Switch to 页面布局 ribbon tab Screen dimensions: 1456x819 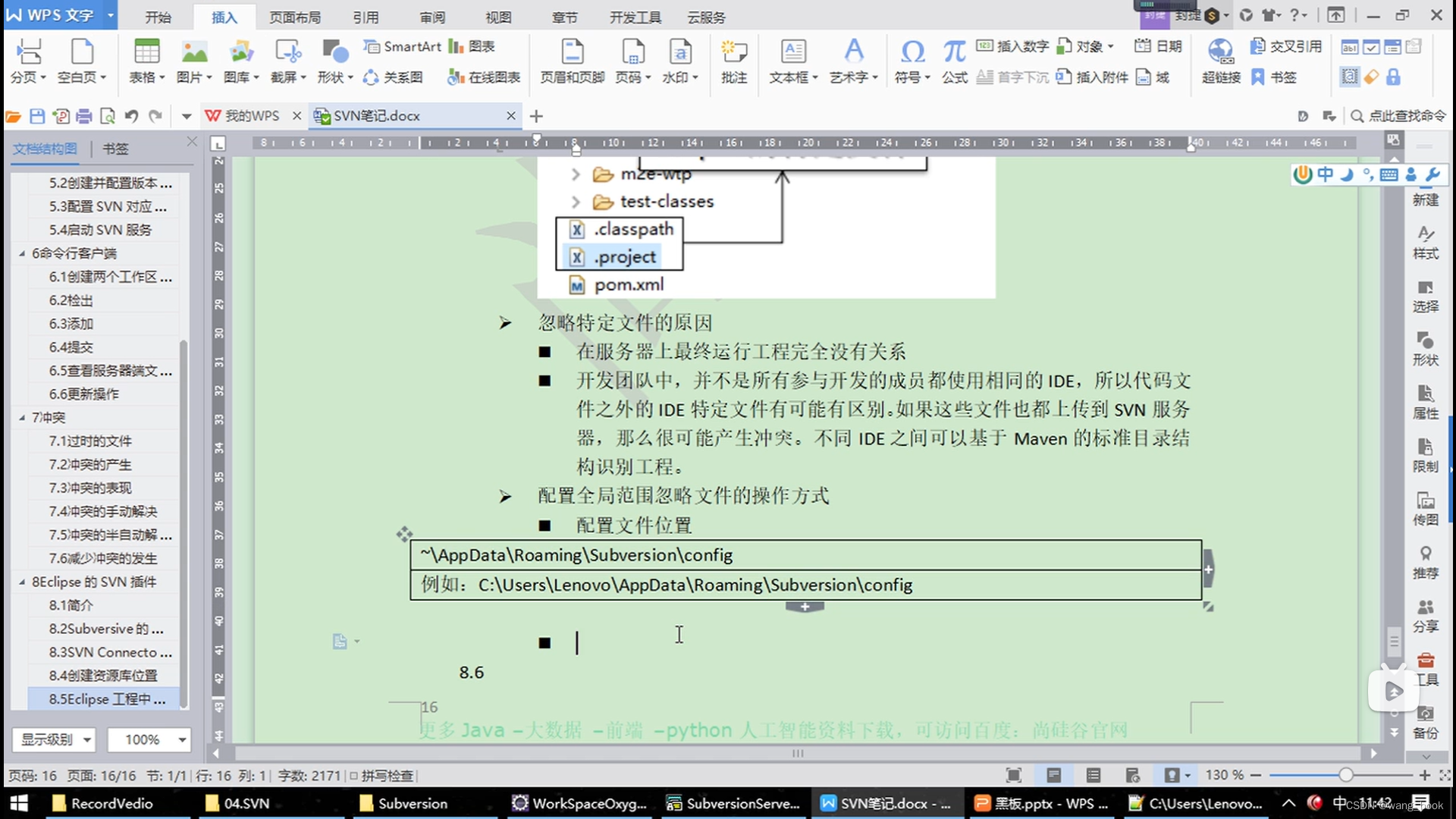click(294, 17)
